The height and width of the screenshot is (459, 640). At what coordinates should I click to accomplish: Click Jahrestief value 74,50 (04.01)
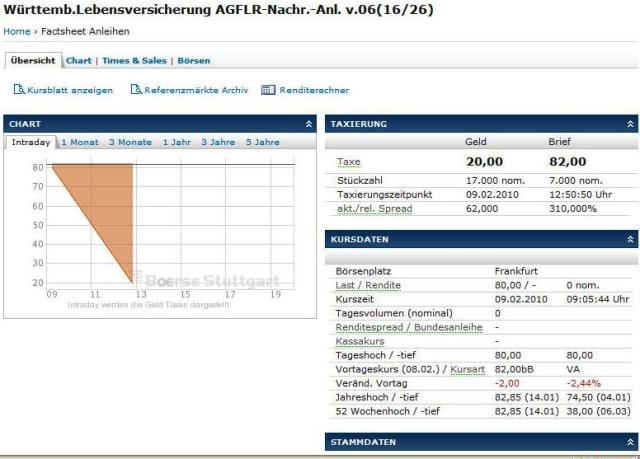[x=598, y=397]
